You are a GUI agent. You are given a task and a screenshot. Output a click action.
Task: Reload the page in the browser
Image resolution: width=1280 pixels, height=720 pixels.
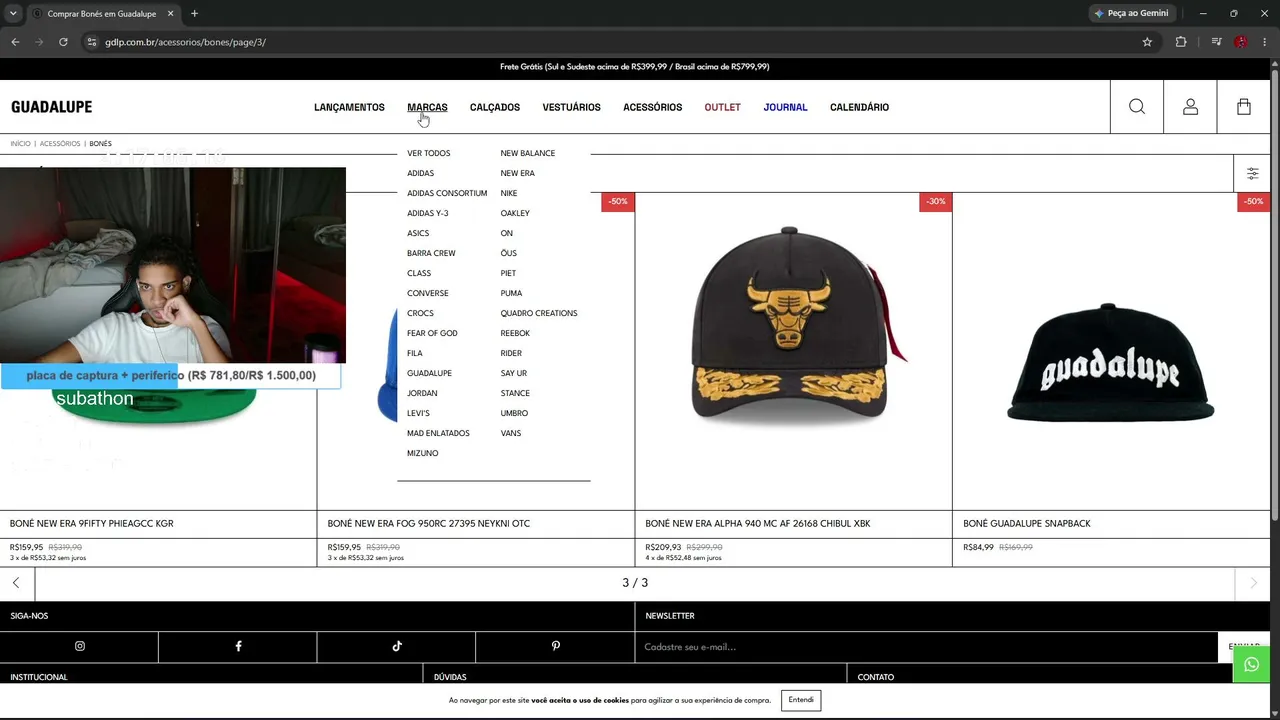[63, 42]
